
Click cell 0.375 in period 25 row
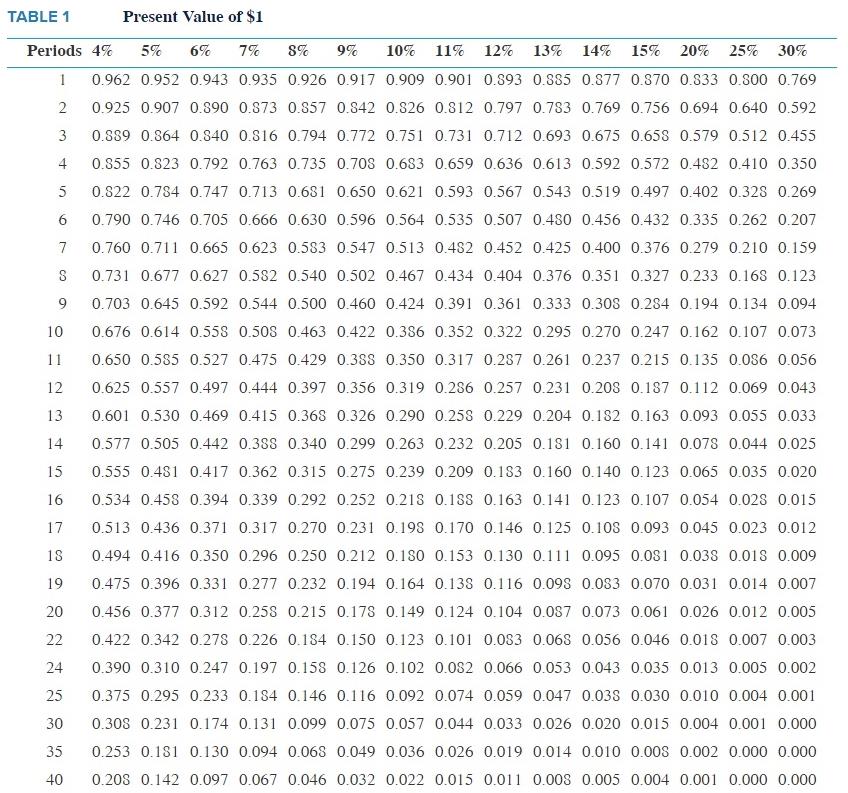(111, 696)
